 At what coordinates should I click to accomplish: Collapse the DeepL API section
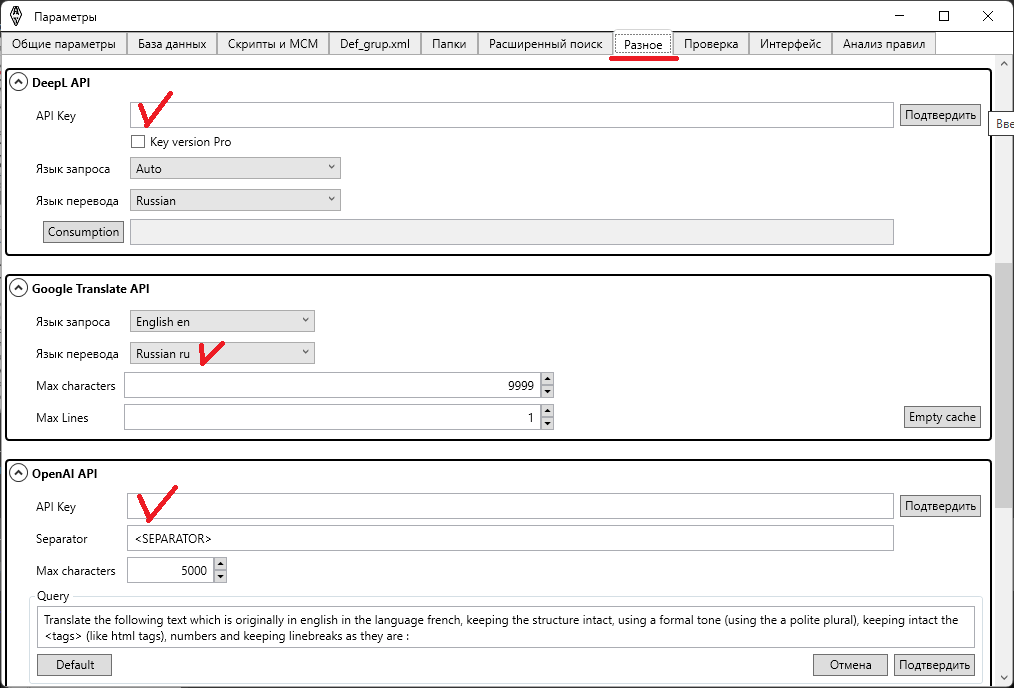[18, 83]
